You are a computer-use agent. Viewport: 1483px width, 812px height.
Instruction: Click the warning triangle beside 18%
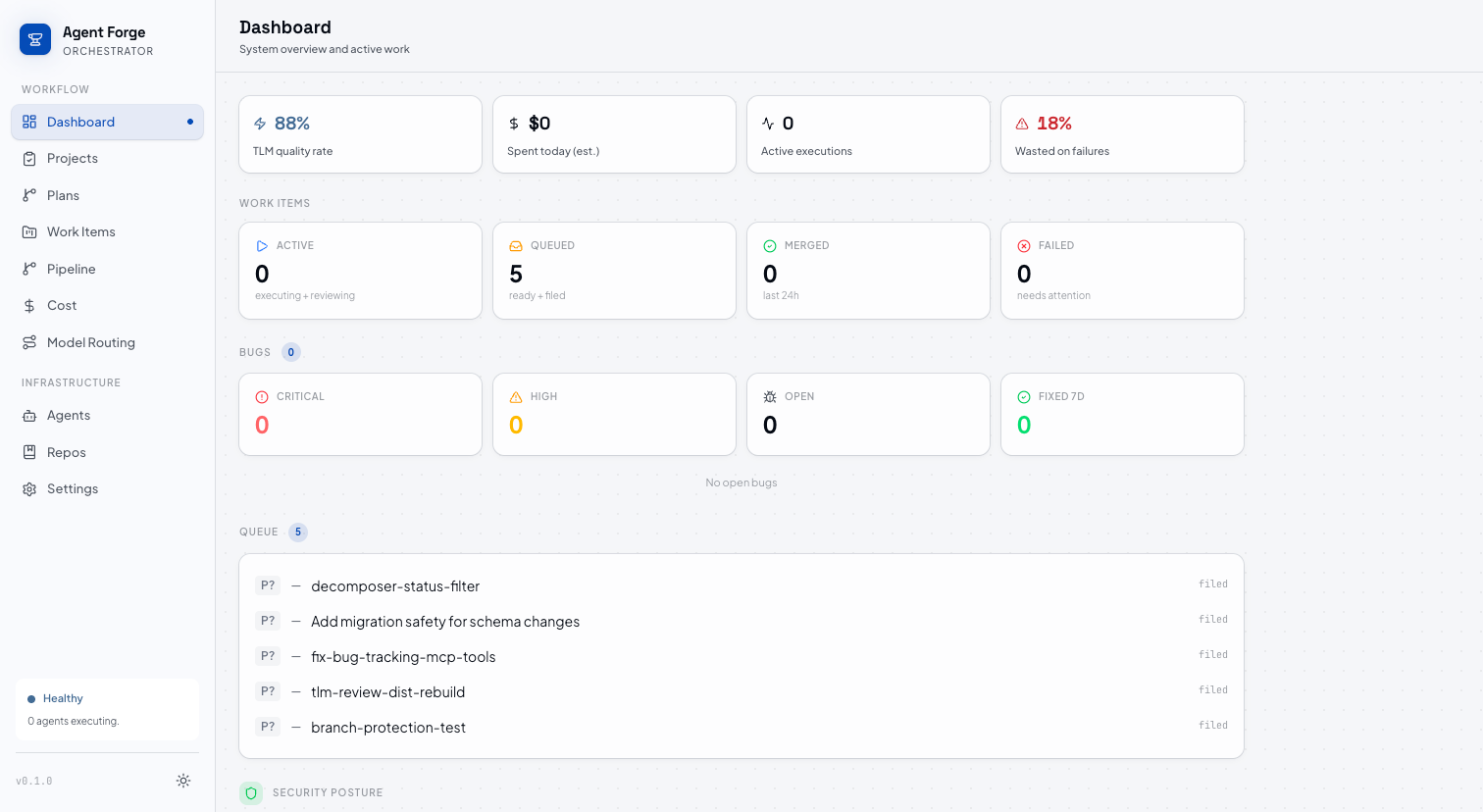click(x=1022, y=124)
